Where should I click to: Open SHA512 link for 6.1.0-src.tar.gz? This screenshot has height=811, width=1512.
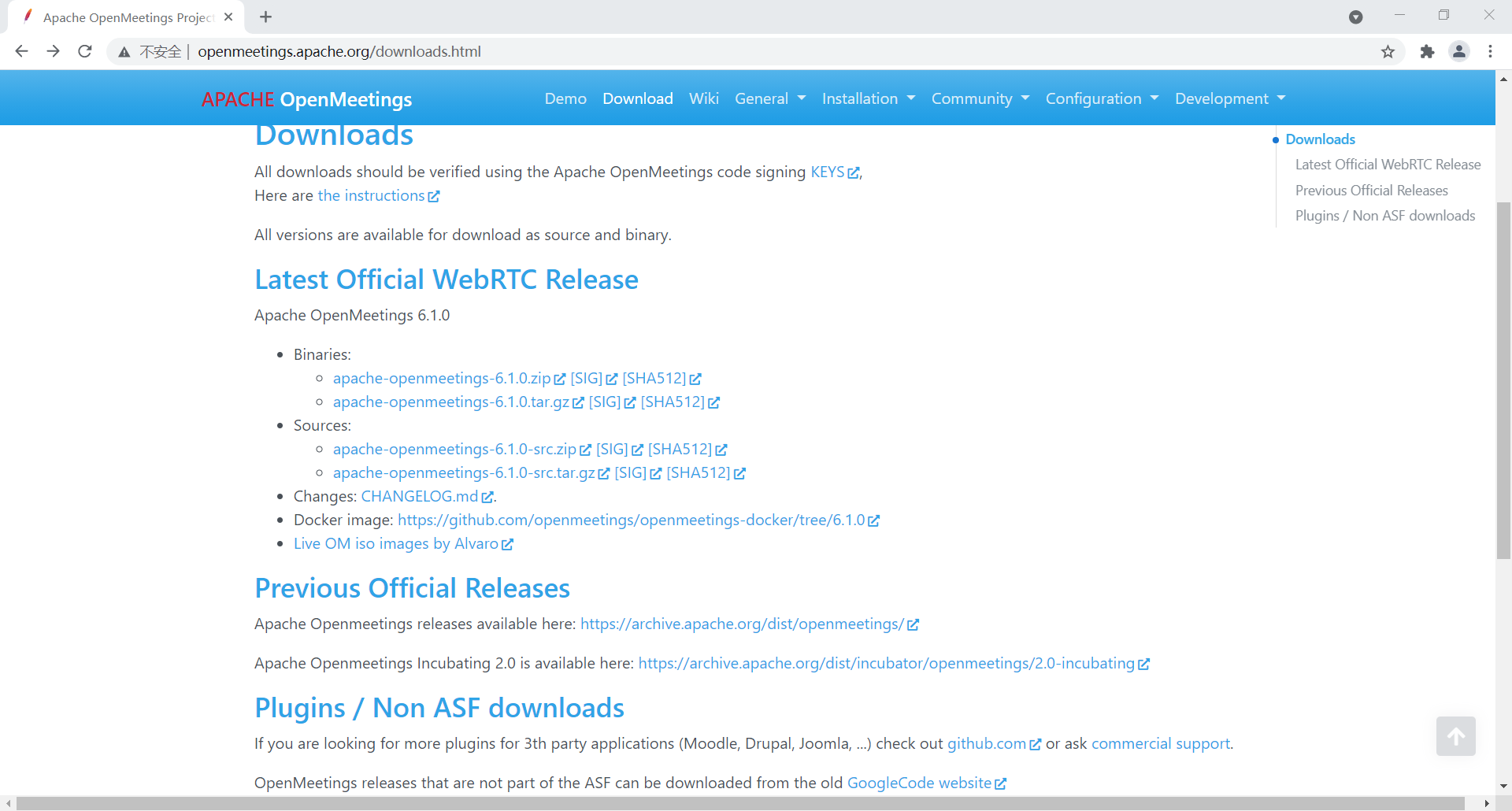[x=698, y=472]
